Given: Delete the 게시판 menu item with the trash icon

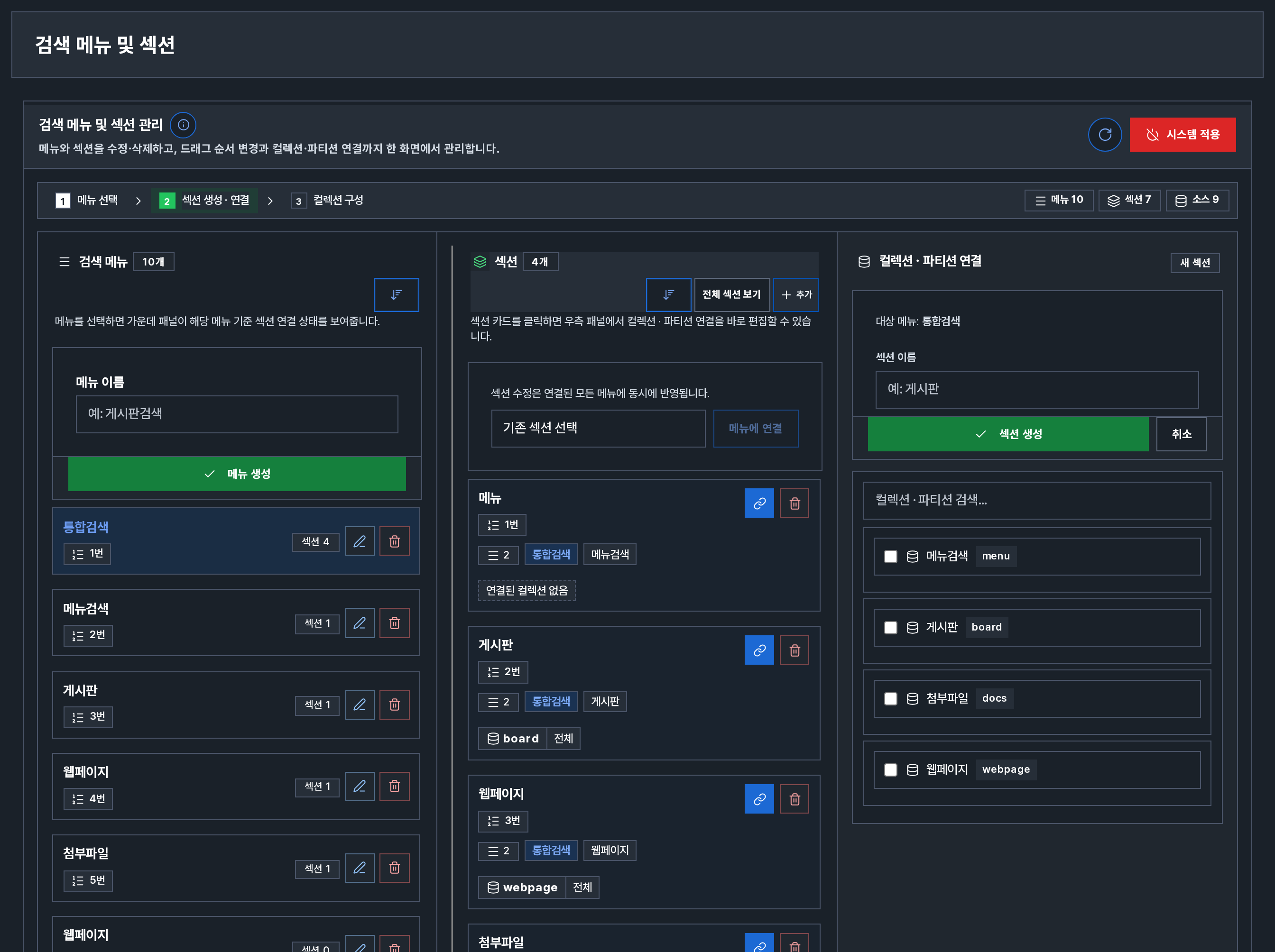Looking at the screenshot, I should tap(394, 704).
